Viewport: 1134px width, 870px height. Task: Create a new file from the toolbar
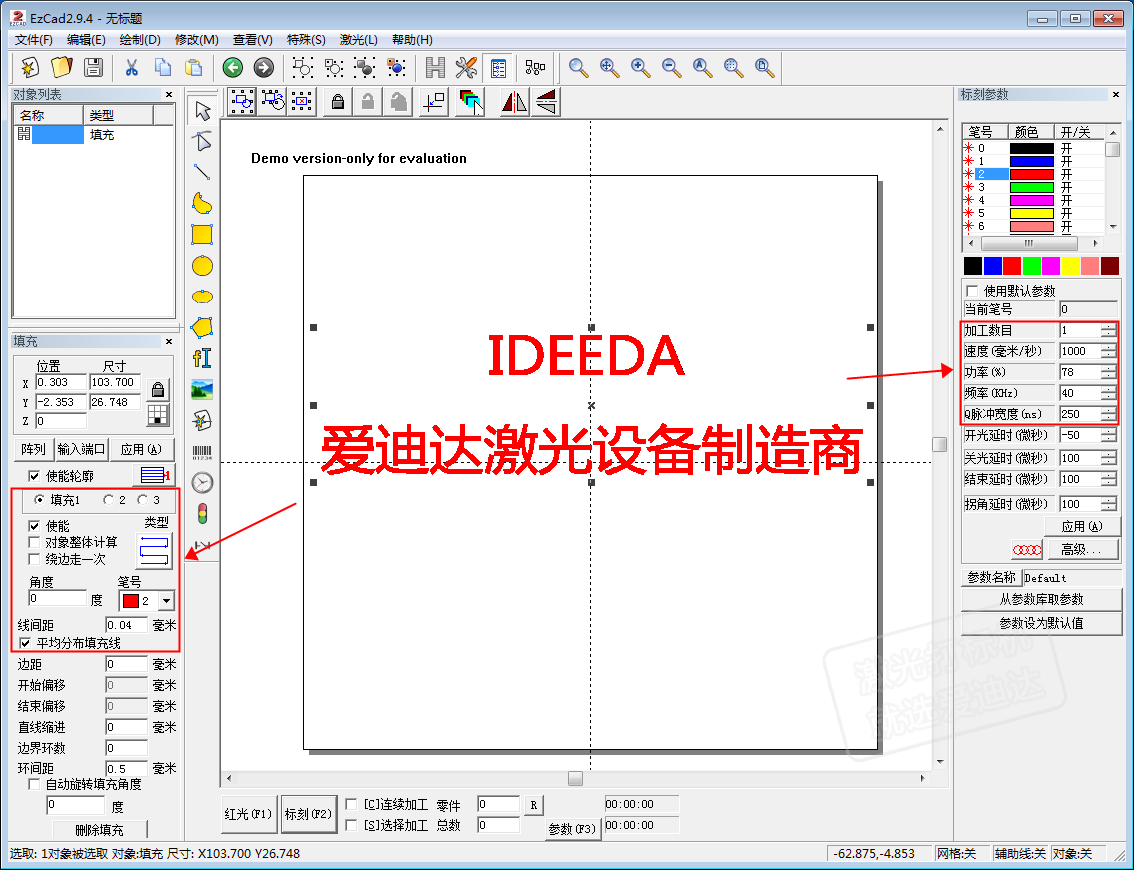(30, 68)
